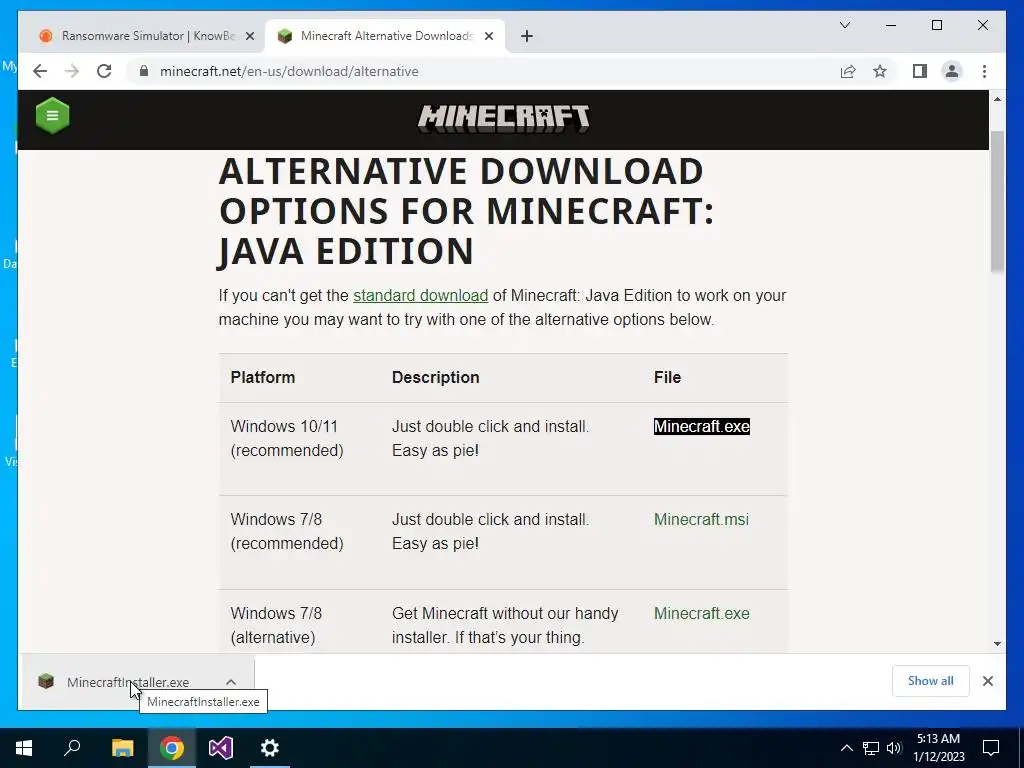View site info via the lock icon
This screenshot has width=1024, height=768.
tap(144, 71)
